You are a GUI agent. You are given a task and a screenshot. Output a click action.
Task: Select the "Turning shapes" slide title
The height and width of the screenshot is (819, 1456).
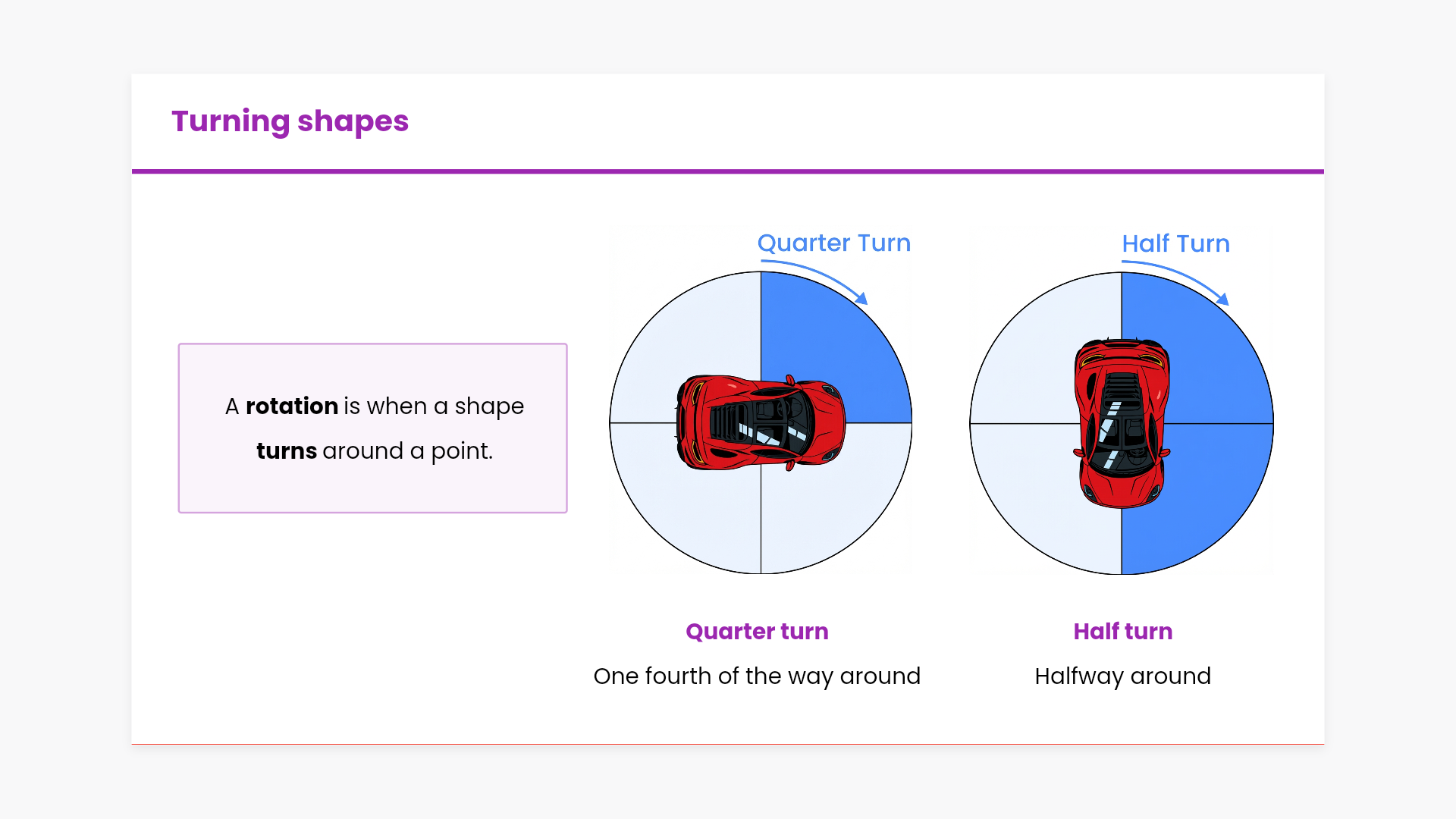(x=290, y=121)
